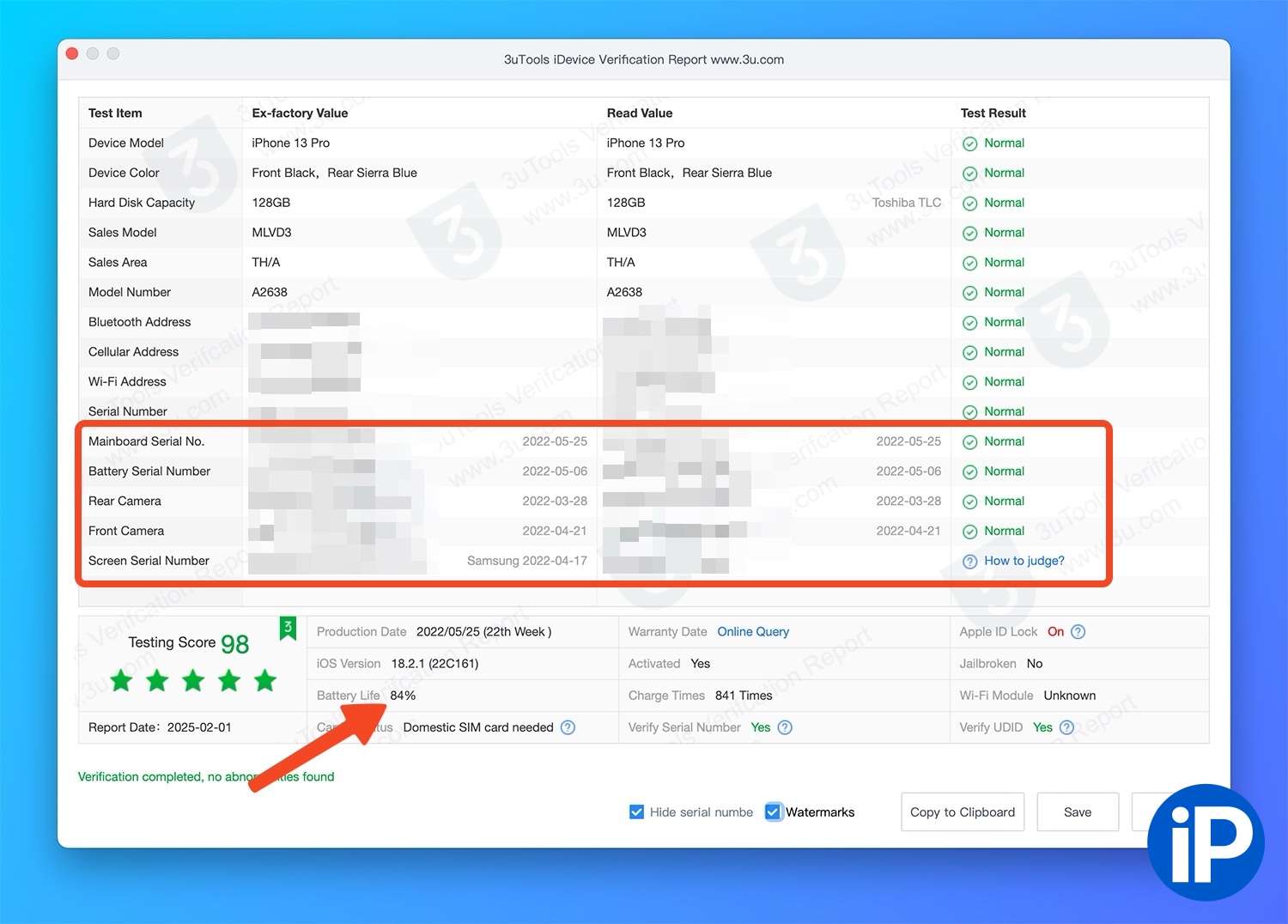Click the Normal check icon for Front Camera

(969, 532)
